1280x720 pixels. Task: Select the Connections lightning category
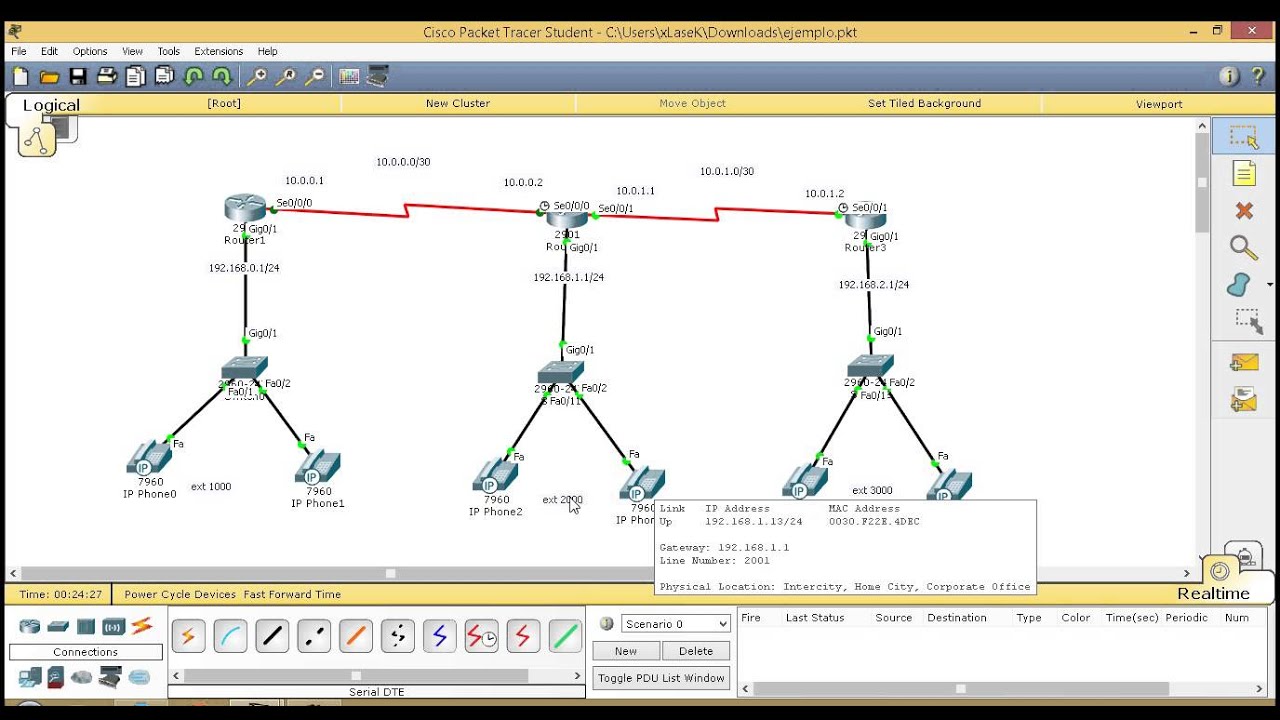click(142, 626)
